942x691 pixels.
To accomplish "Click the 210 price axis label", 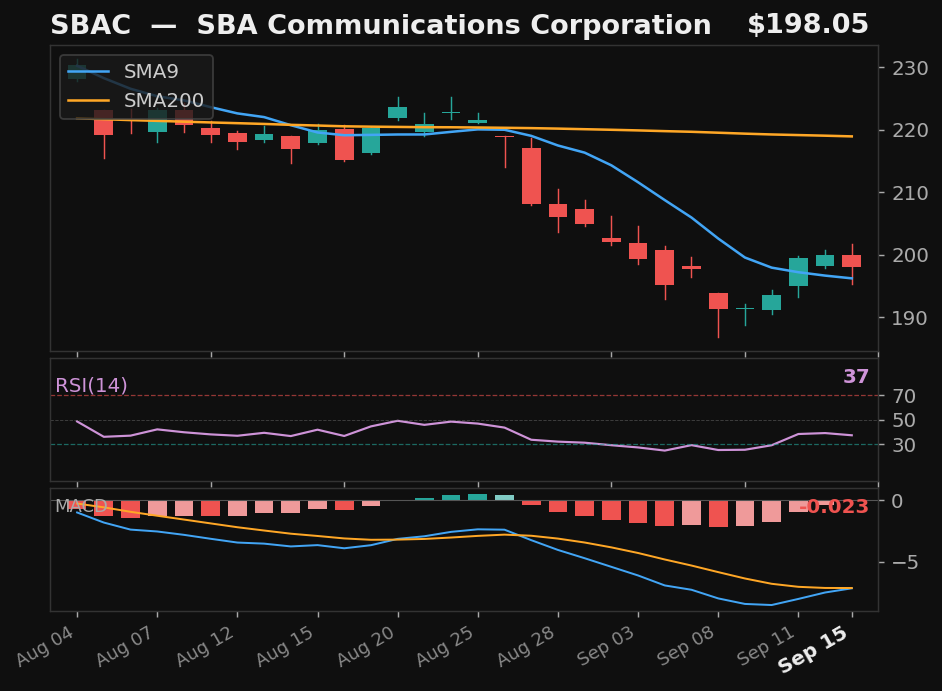I will (x=910, y=193).
